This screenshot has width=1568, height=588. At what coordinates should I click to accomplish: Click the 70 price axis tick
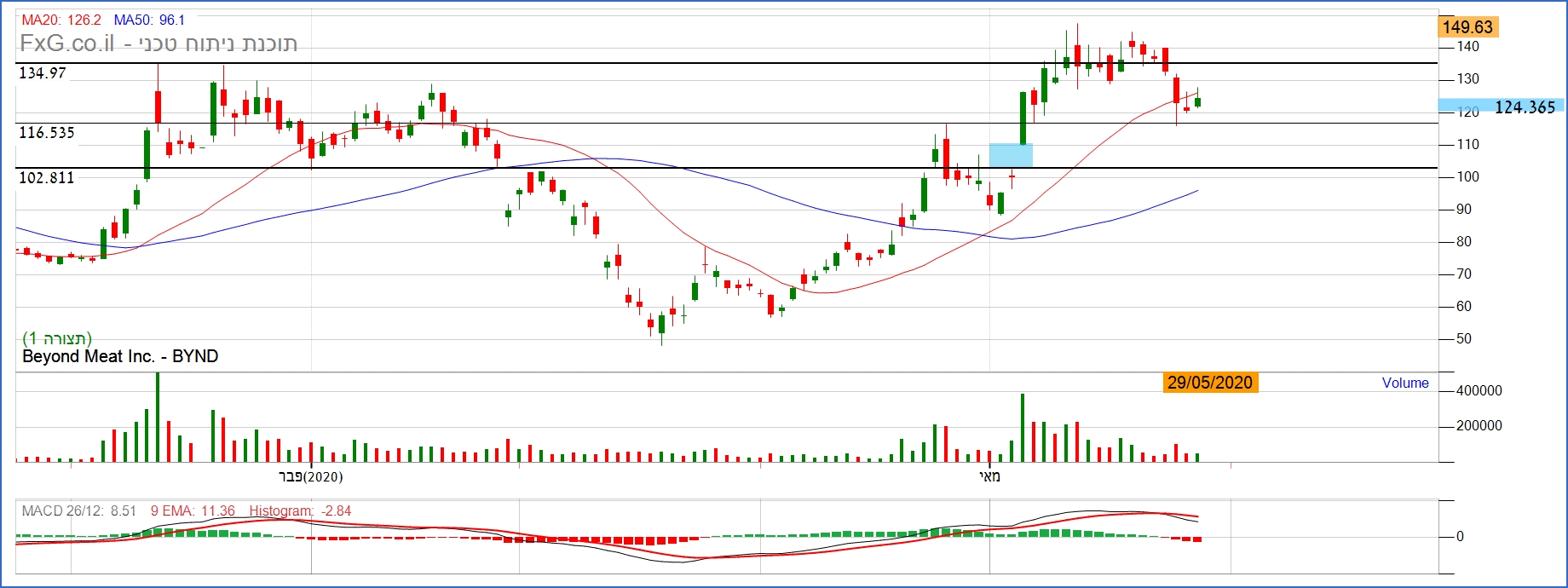point(1464,274)
